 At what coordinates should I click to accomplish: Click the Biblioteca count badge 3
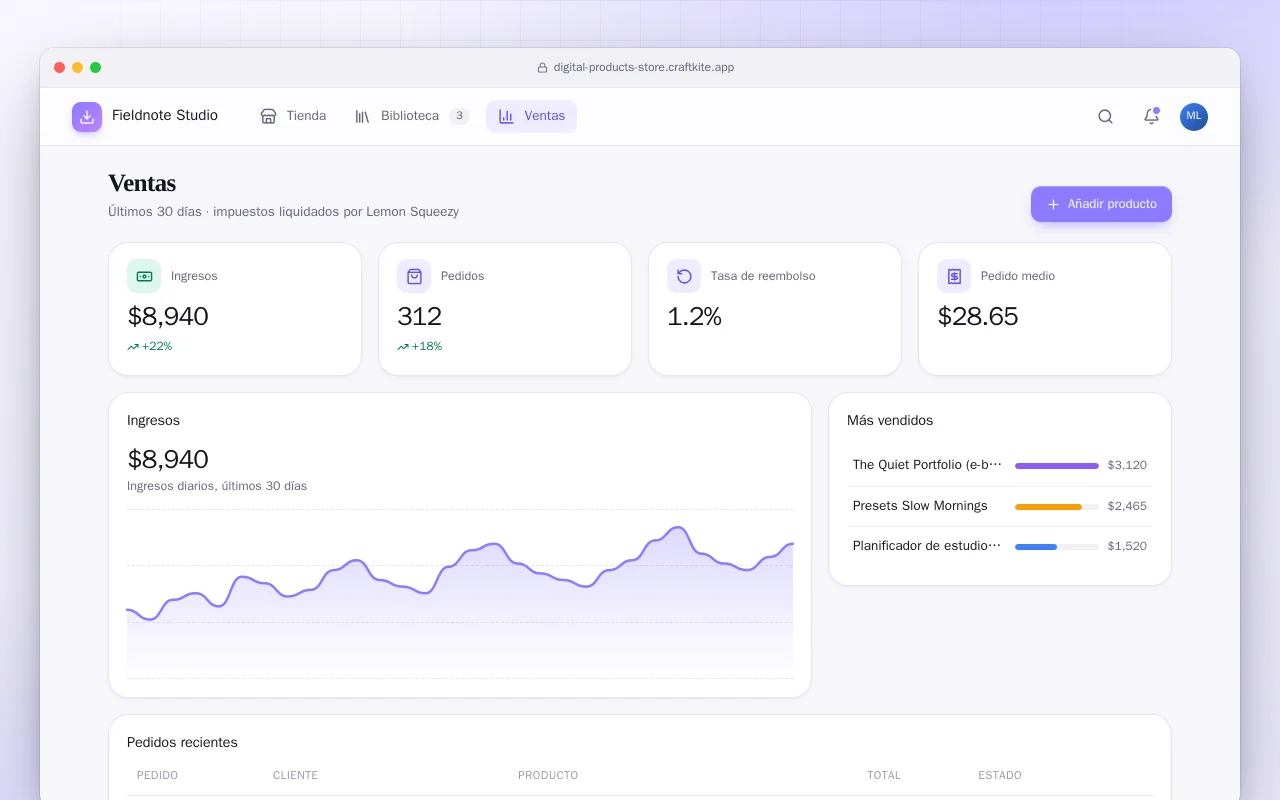(x=459, y=116)
